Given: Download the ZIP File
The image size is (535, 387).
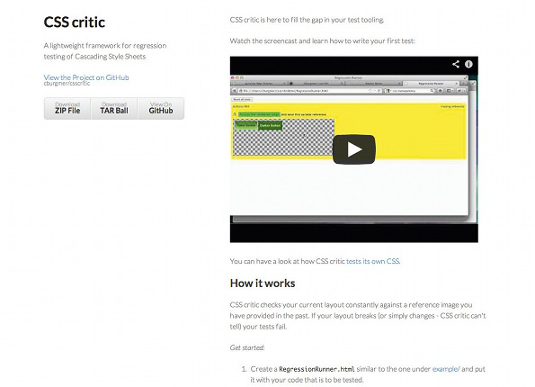Looking at the screenshot, I should click(x=68, y=108).
